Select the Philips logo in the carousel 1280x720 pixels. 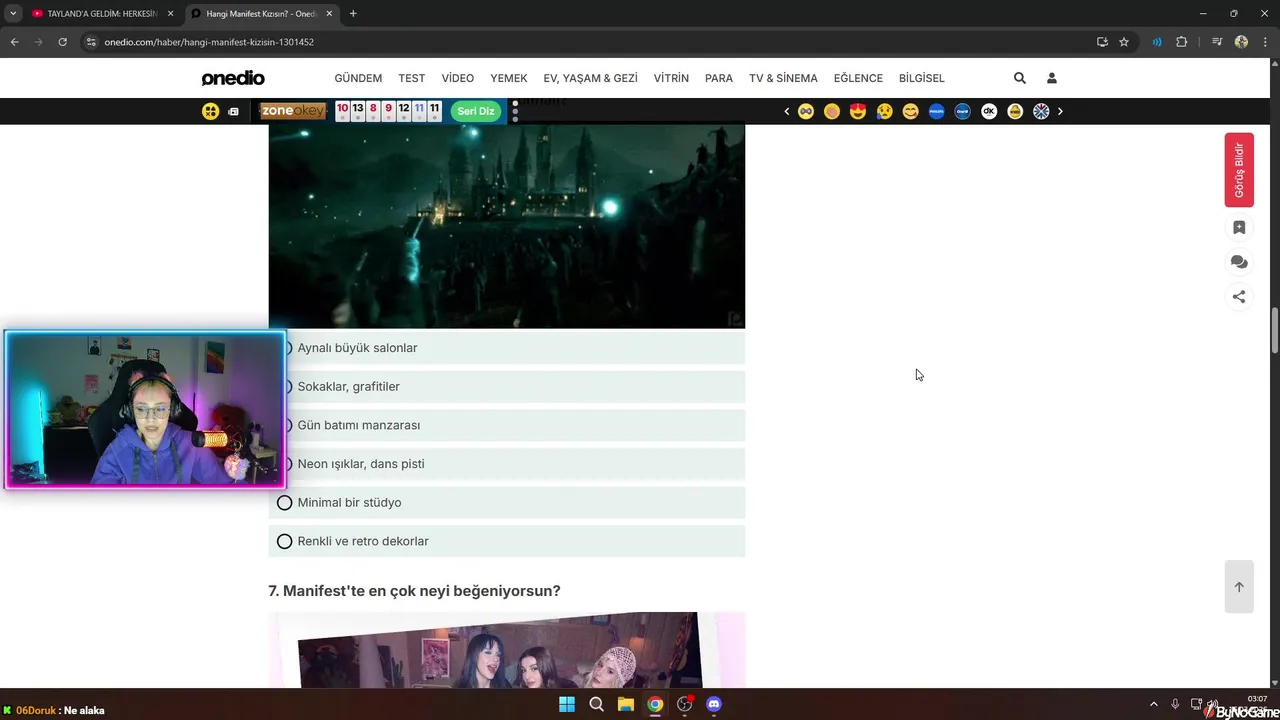tap(937, 111)
